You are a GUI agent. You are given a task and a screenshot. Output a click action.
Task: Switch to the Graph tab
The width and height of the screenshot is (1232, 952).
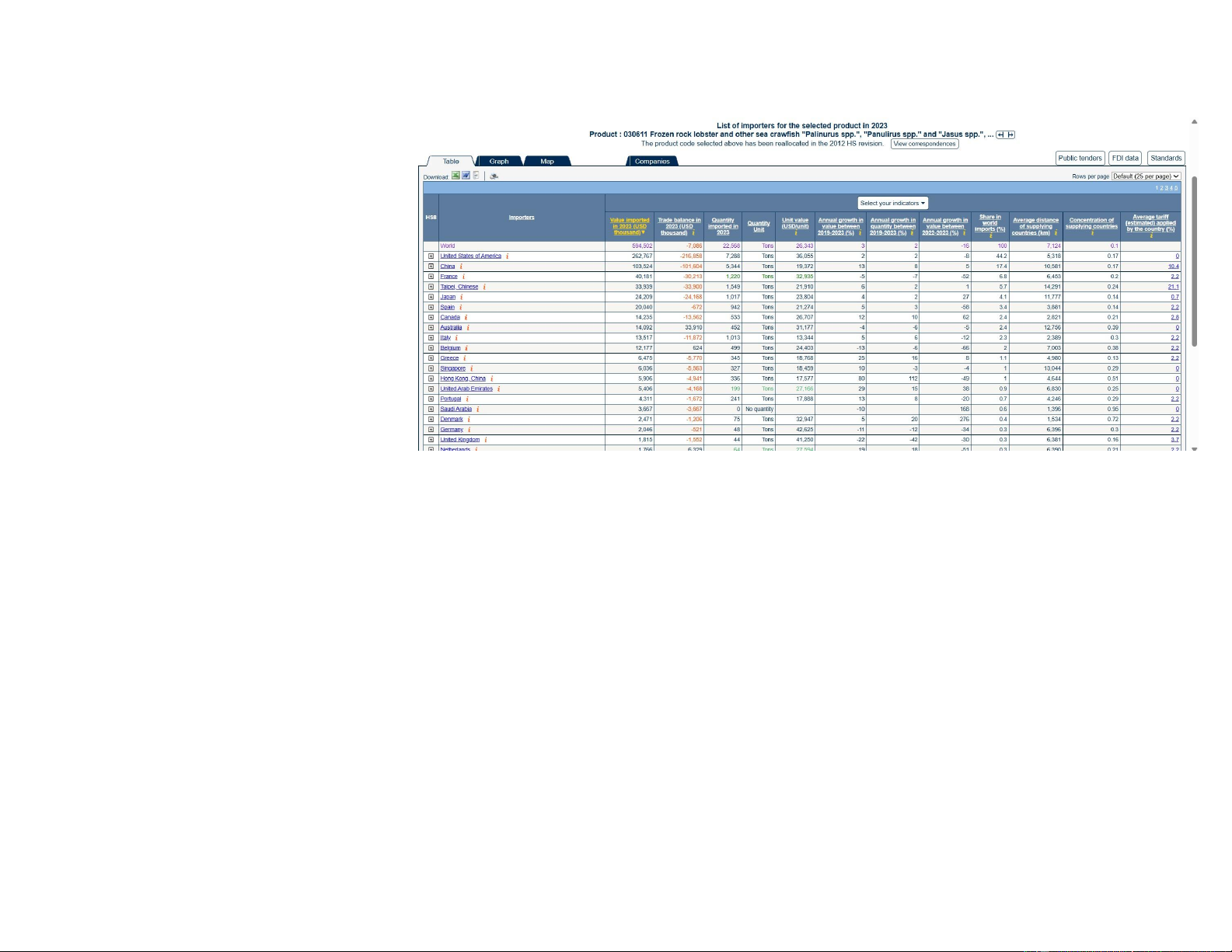pos(499,162)
